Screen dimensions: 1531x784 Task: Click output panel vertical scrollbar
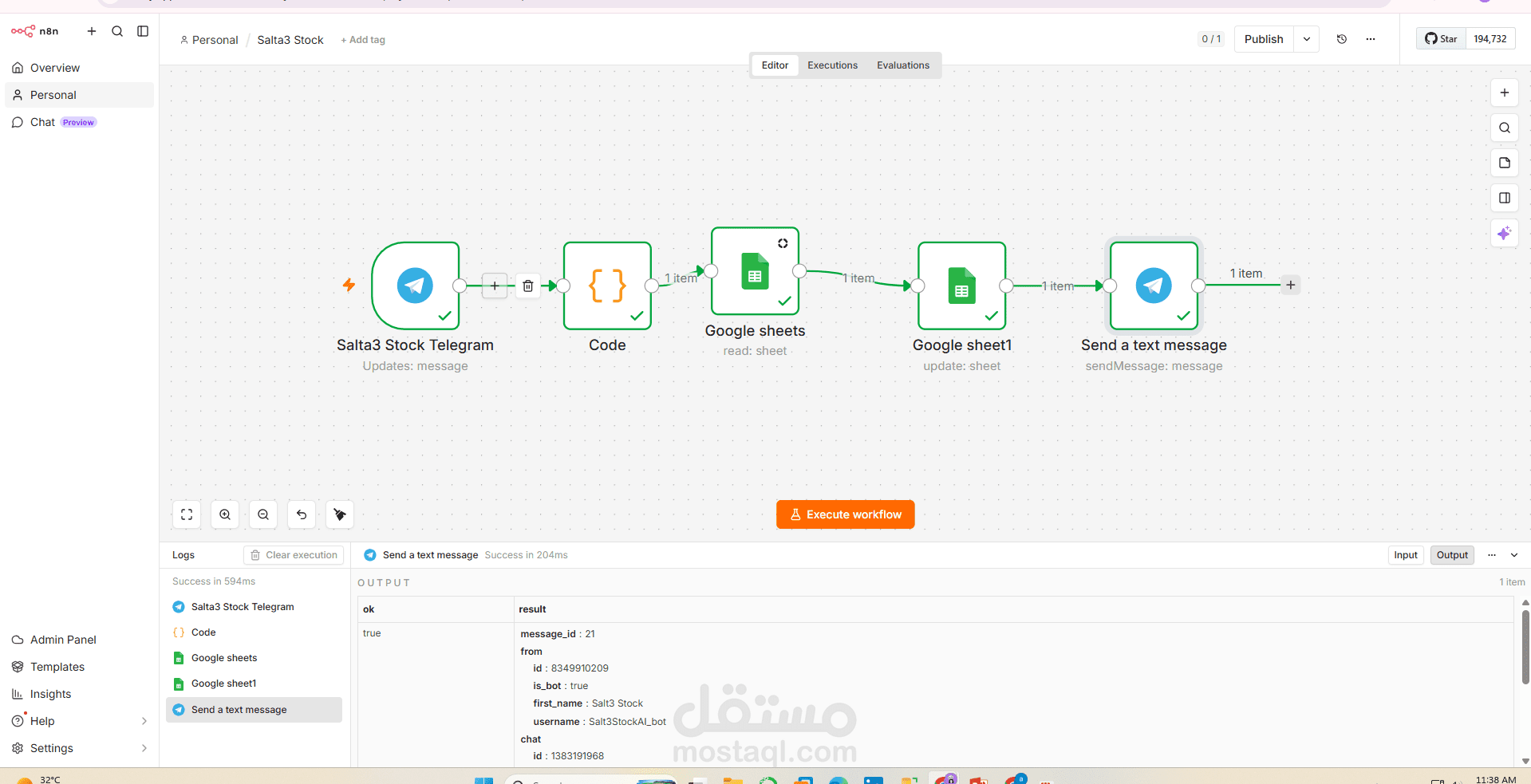pos(1525,646)
